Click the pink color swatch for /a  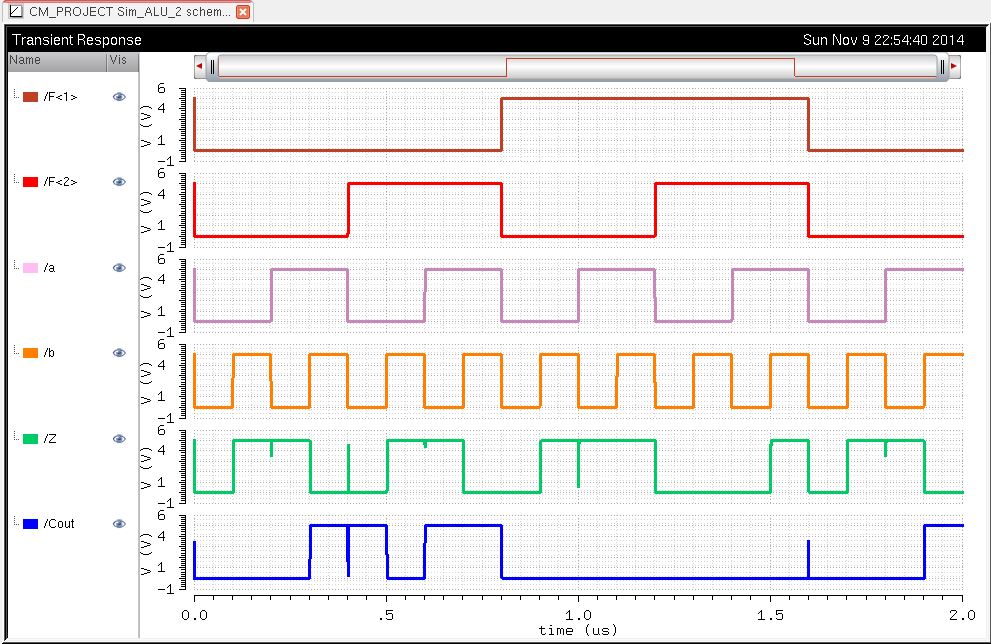(30, 268)
